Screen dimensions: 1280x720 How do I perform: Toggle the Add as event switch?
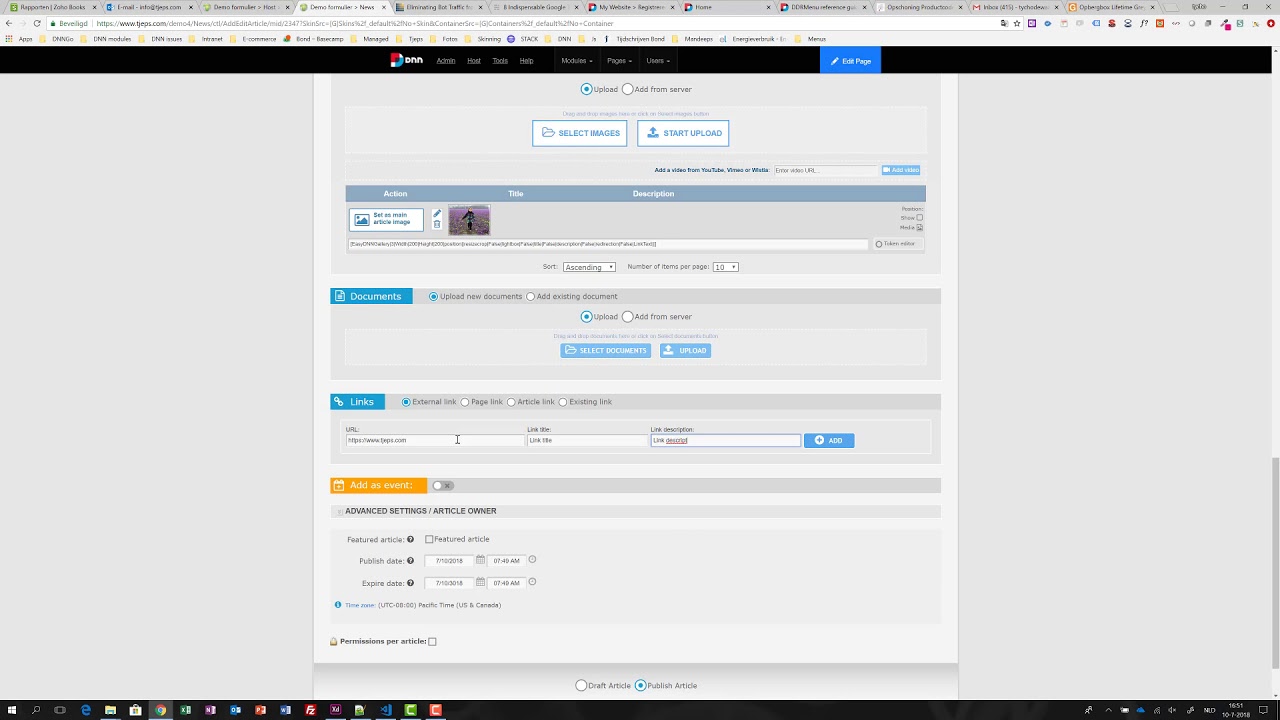(x=443, y=485)
